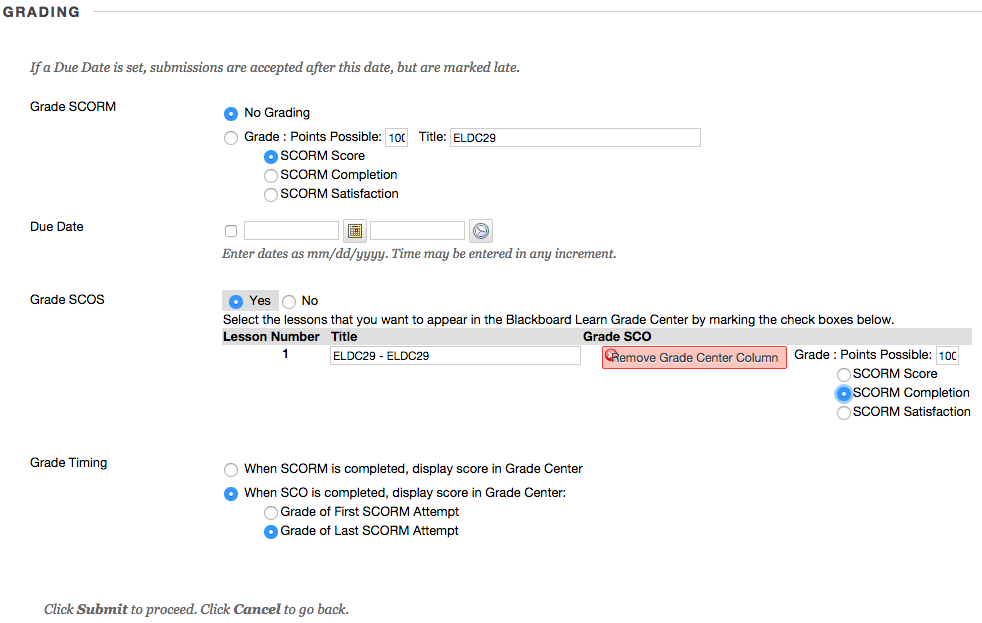This screenshot has height=623, width=982.
Task: Choose SCORM Score for lesson 1 SCO
Action: (x=844, y=375)
